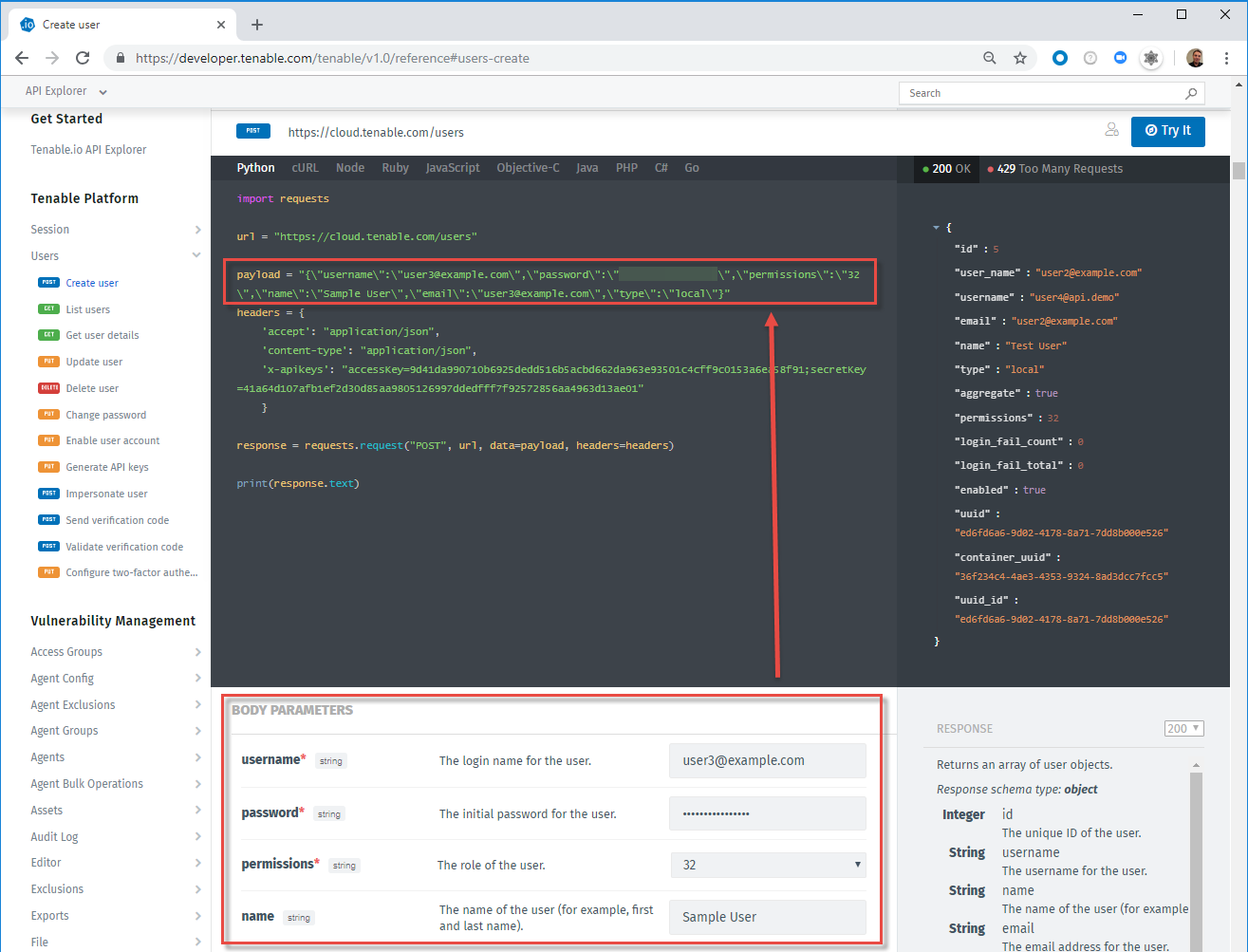The width and height of the screenshot is (1248, 952).
Task: Click the search magnifier icon in docs
Action: coord(1191,93)
